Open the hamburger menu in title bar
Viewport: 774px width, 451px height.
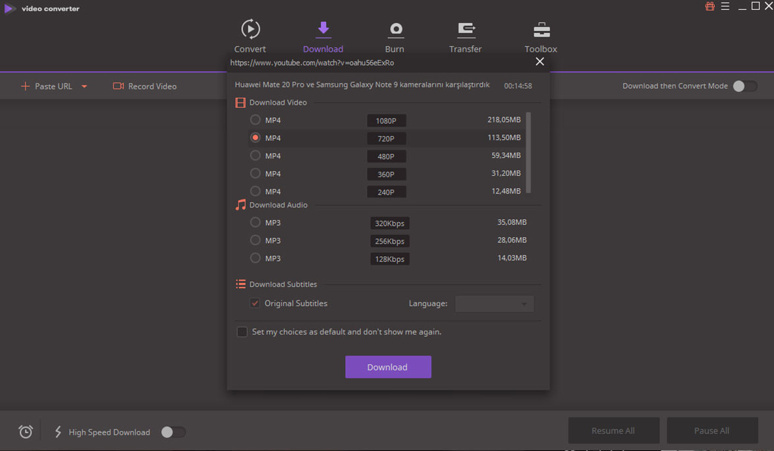(725, 6)
